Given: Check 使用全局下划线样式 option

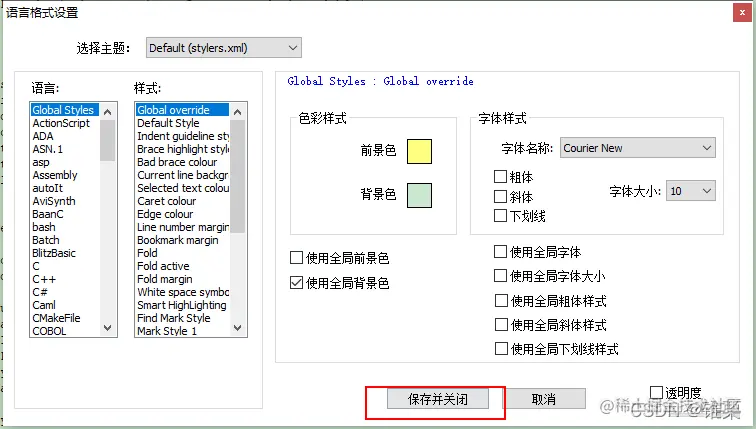Looking at the screenshot, I should click(x=501, y=349).
